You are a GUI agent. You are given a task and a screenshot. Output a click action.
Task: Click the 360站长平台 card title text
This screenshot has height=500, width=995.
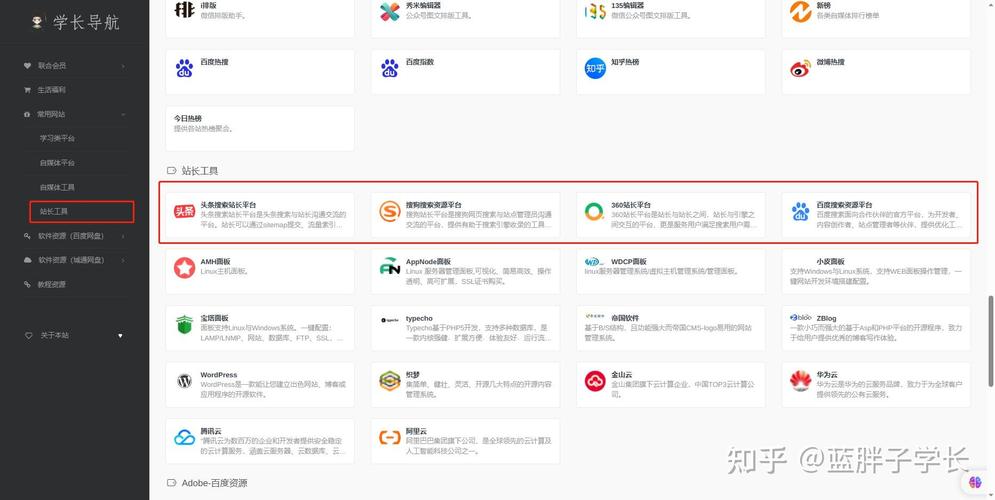coord(631,206)
